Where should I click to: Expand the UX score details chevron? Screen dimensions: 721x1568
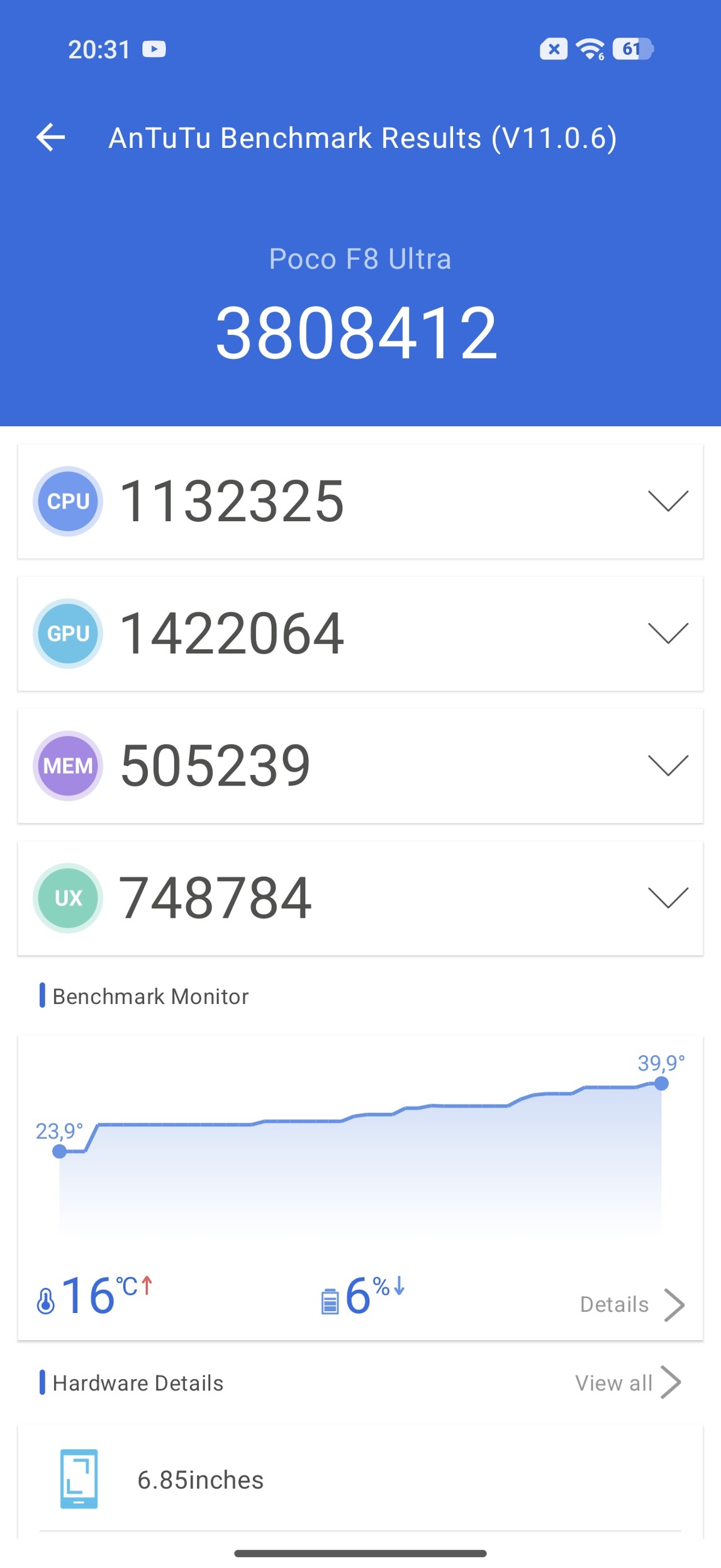668,898
